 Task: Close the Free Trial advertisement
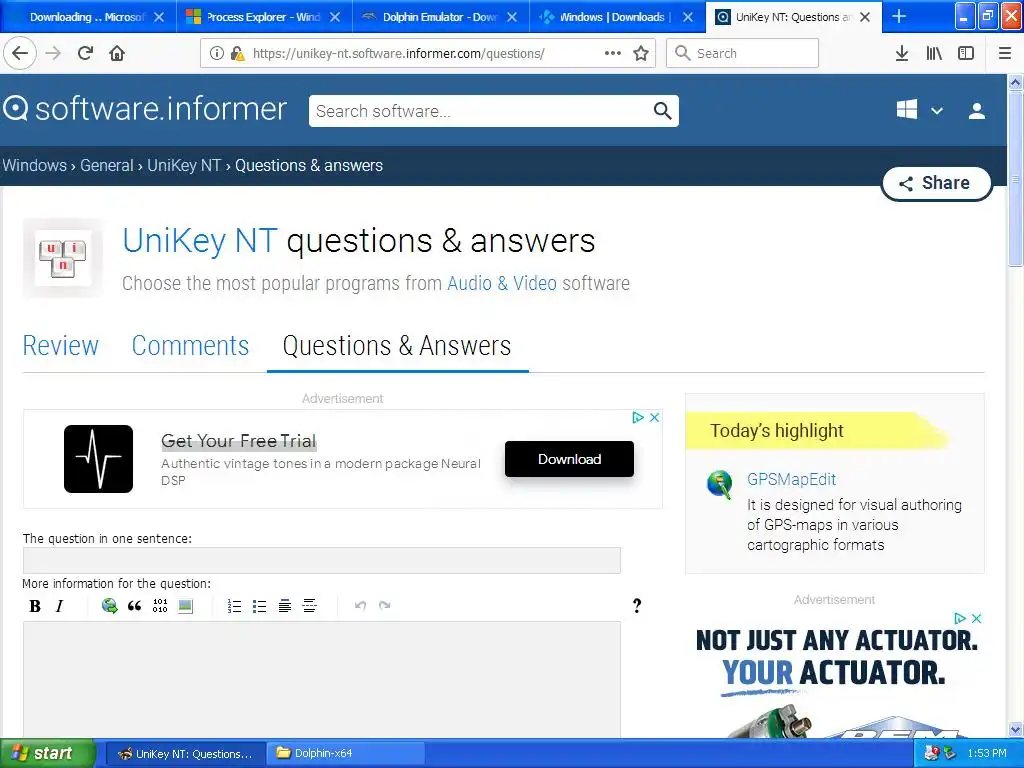tap(654, 417)
